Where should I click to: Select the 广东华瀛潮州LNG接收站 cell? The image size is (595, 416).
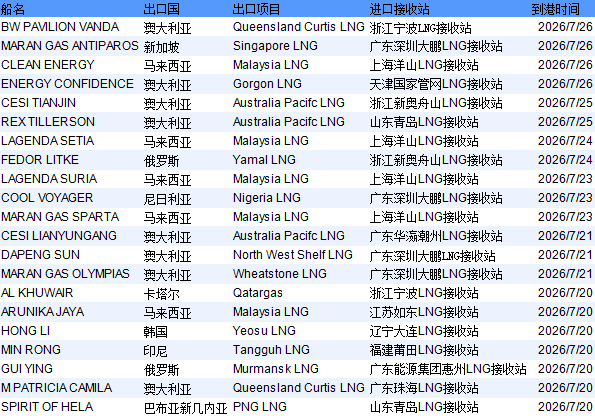tap(436, 236)
